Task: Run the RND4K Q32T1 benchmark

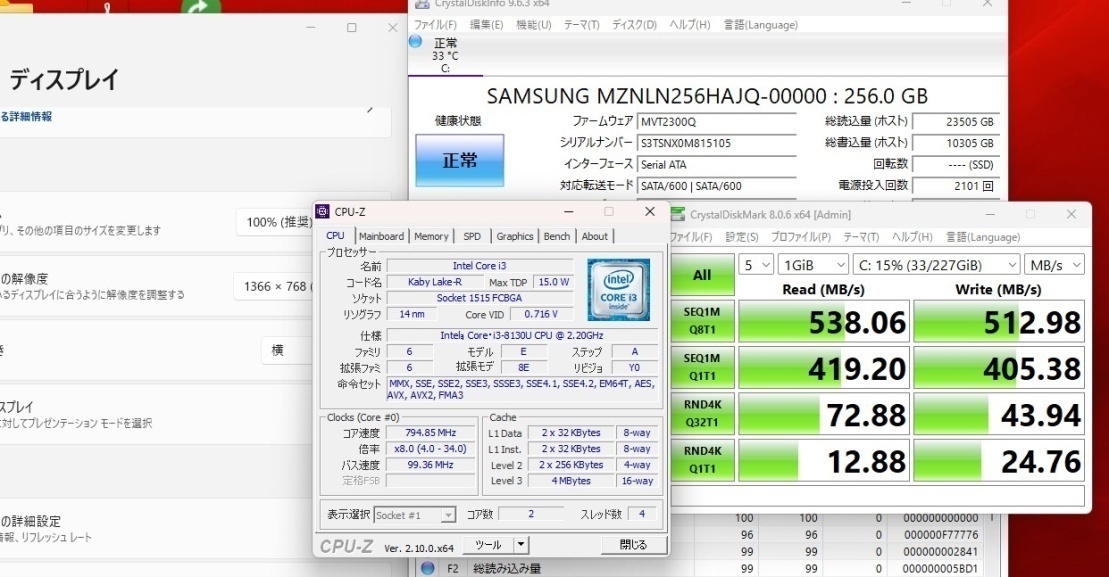Action: point(702,414)
